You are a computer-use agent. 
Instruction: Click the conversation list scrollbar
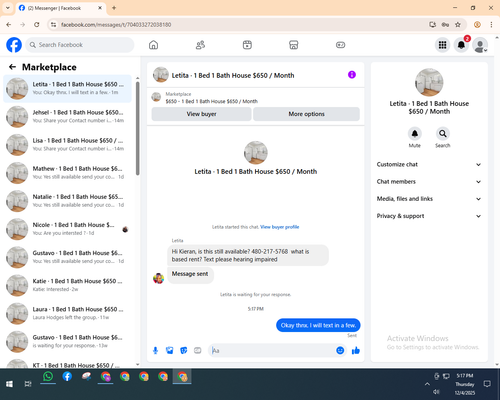137,128
